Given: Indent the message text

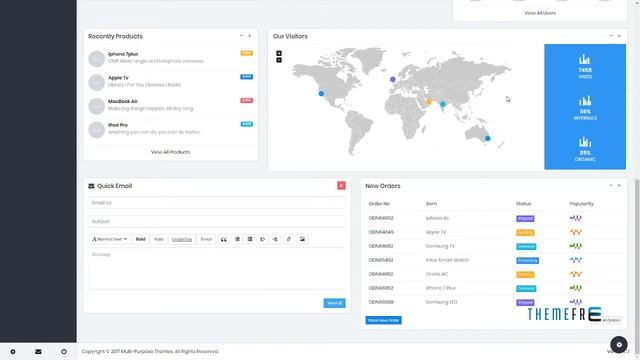Looking at the screenshot, I should click(275, 239).
